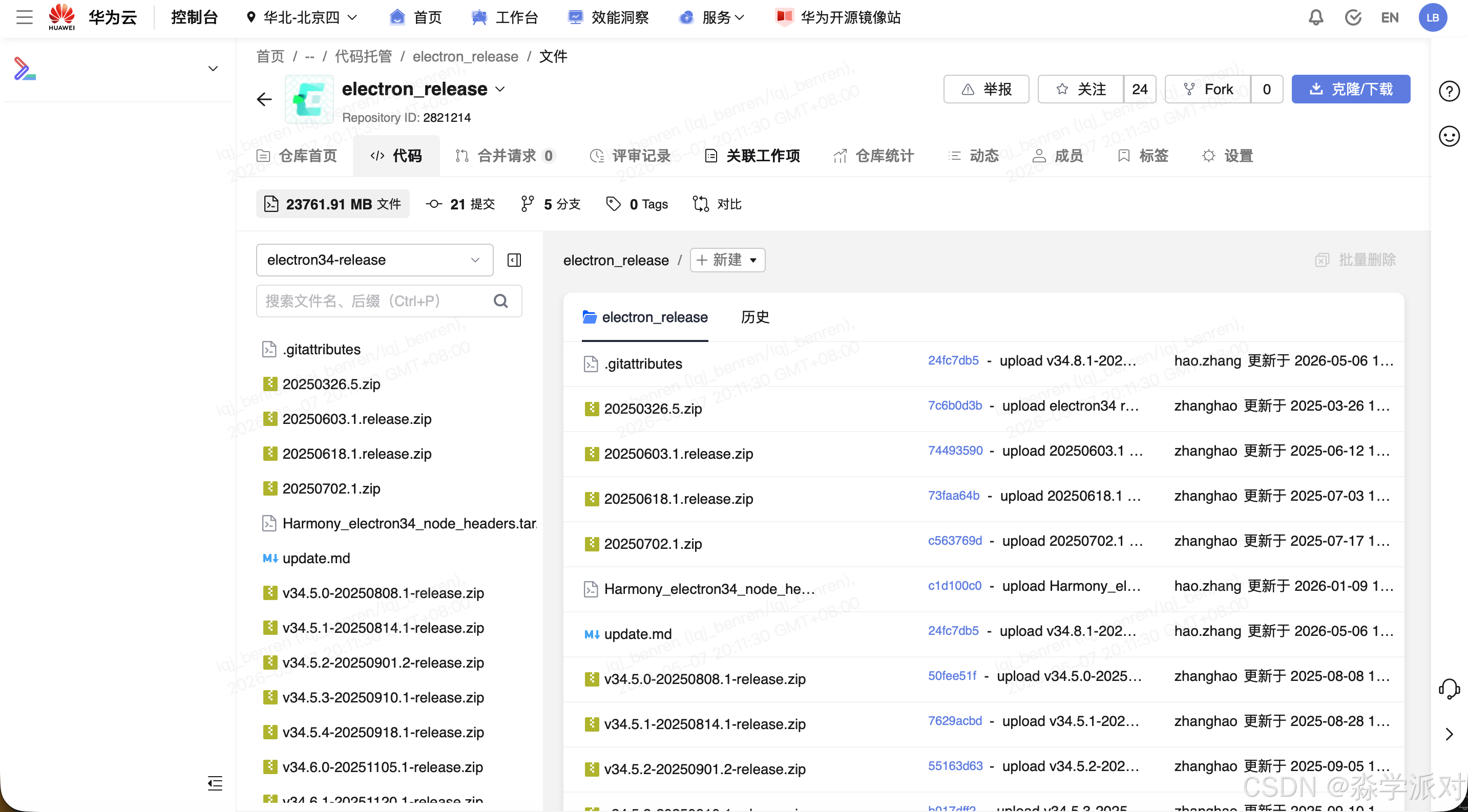The height and width of the screenshot is (812, 1468).
Task: View the 21 提交 commits
Action: pyautogui.click(x=460, y=204)
